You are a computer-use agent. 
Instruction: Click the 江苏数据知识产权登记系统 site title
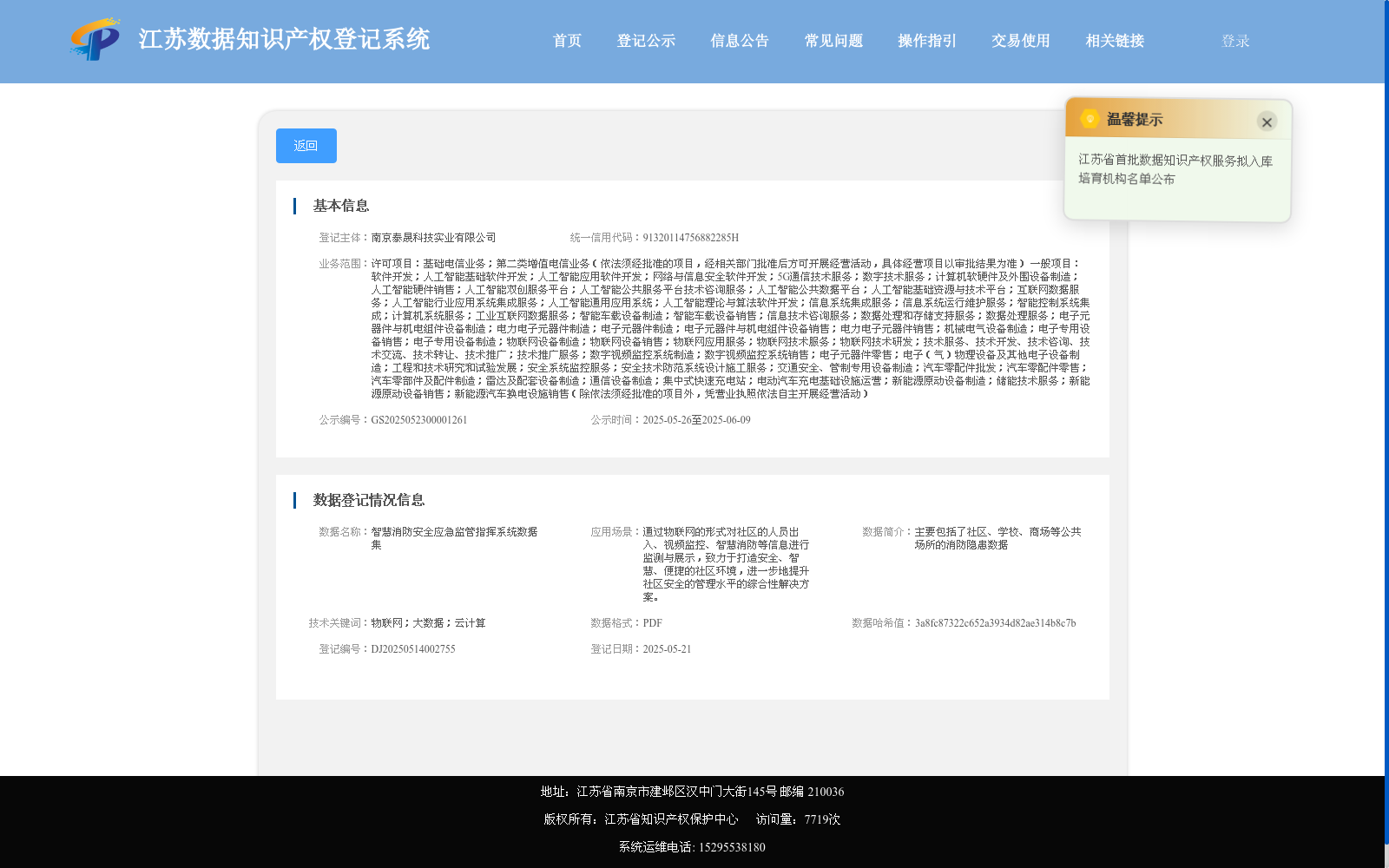[284, 39]
